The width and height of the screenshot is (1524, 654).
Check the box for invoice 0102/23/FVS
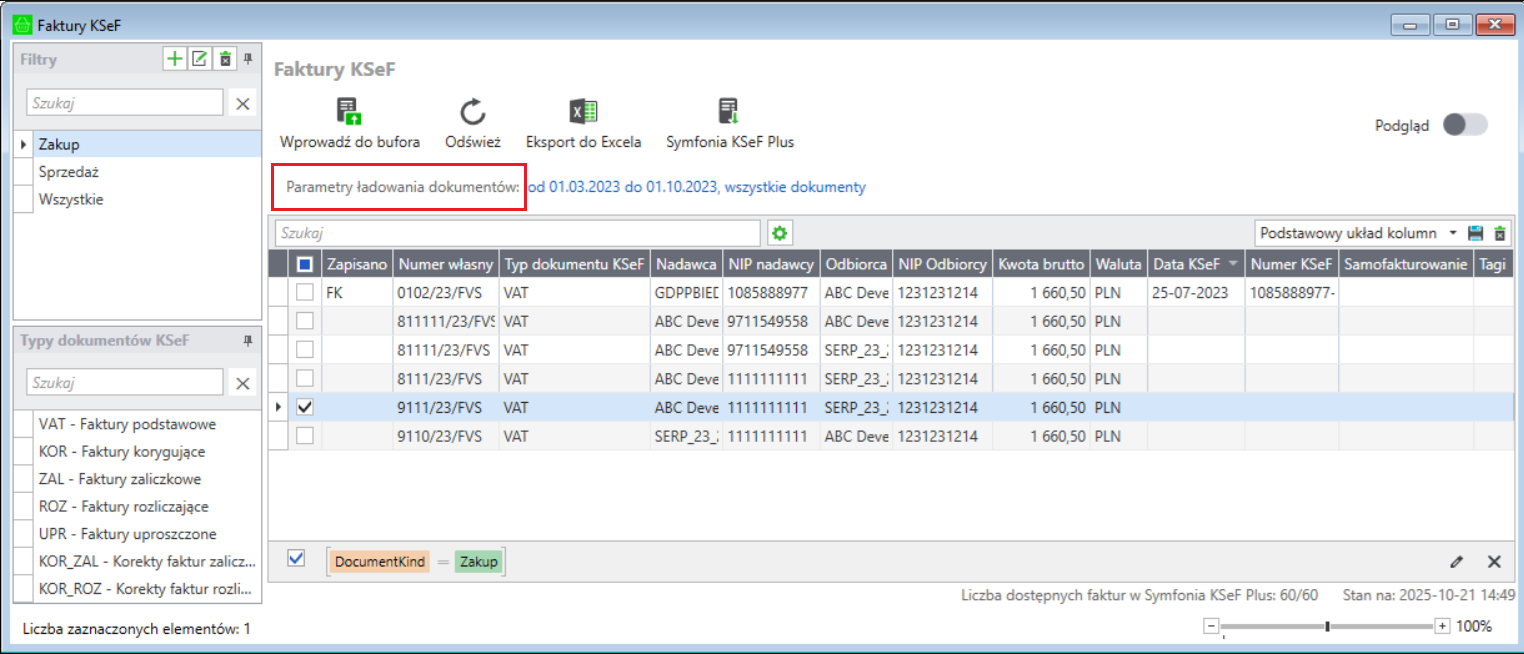[305, 292]
